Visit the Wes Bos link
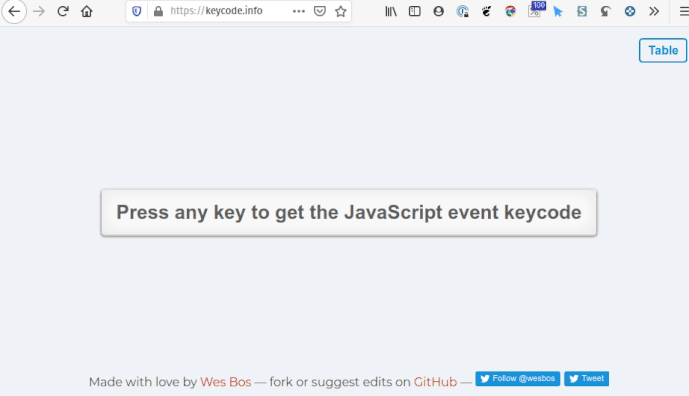Viewport: 689px width, 396px height. tap(225, 382)
